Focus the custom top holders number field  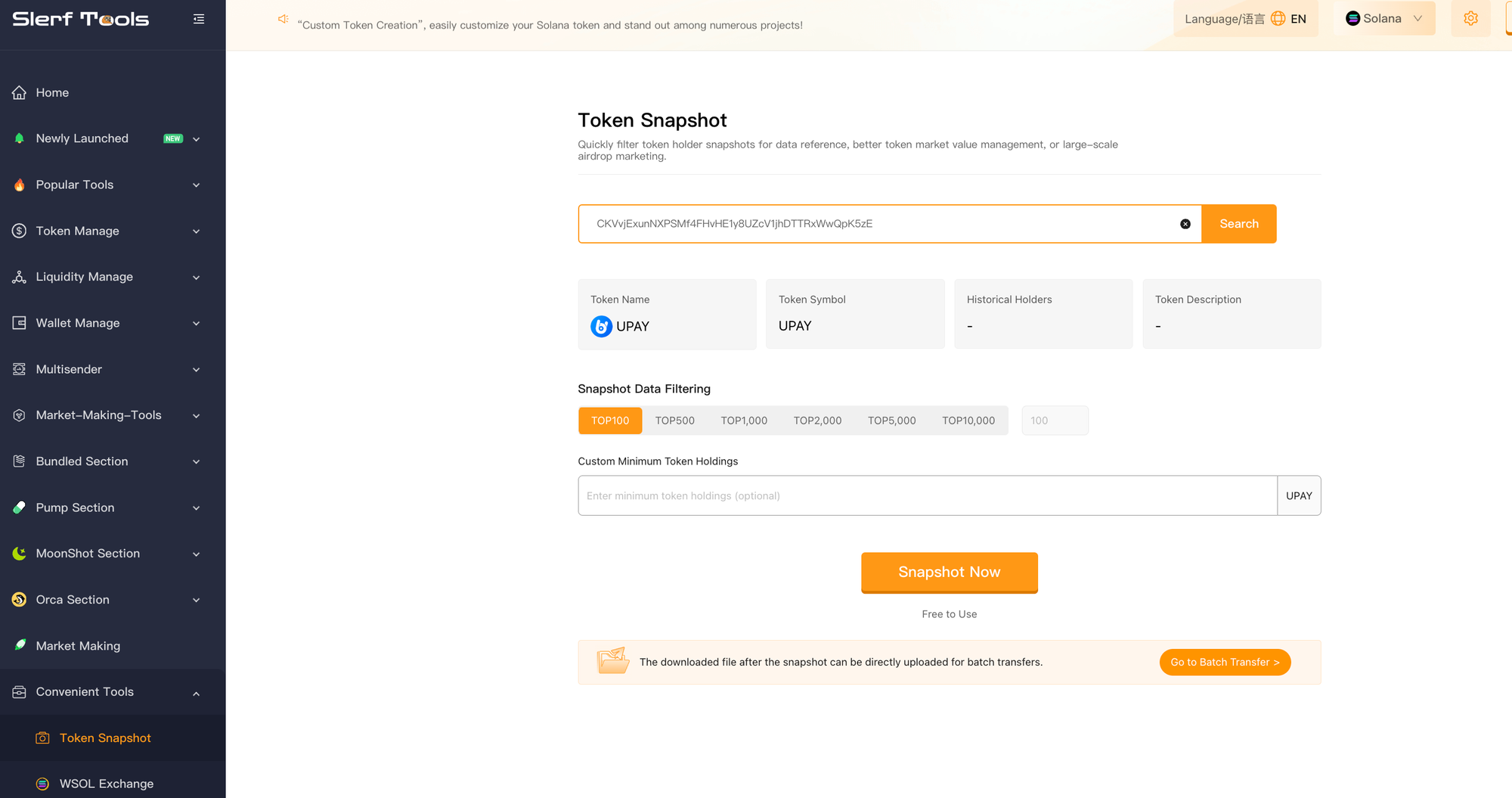pos(1055,421)
